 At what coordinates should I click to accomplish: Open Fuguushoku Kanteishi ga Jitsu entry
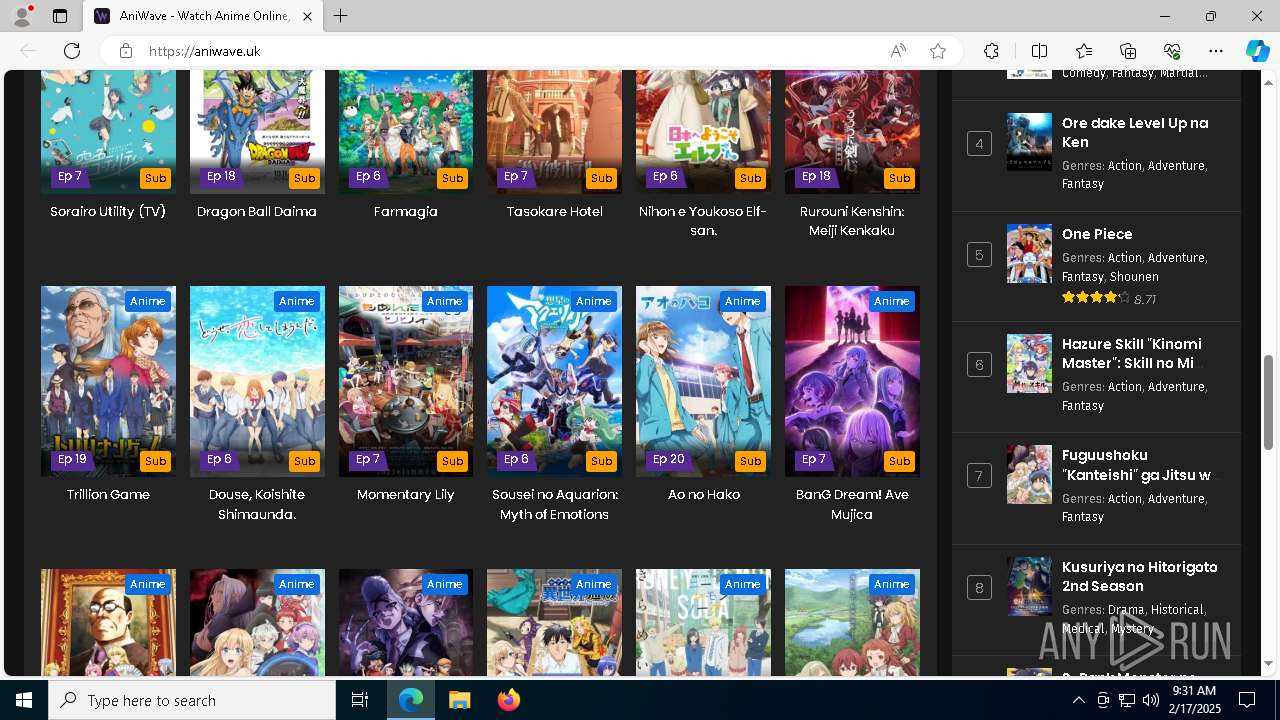pos(1137,465)
